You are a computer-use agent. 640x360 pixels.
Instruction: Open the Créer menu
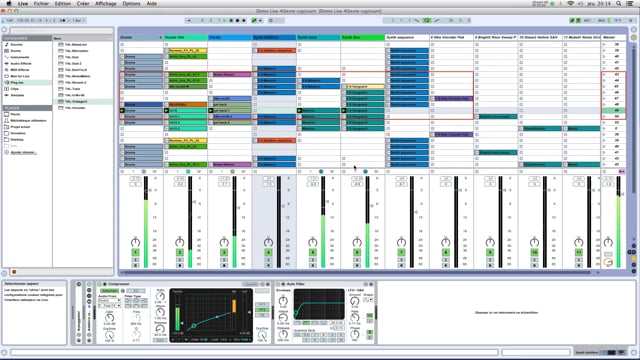pyautogui.click(x=83, y=3)
